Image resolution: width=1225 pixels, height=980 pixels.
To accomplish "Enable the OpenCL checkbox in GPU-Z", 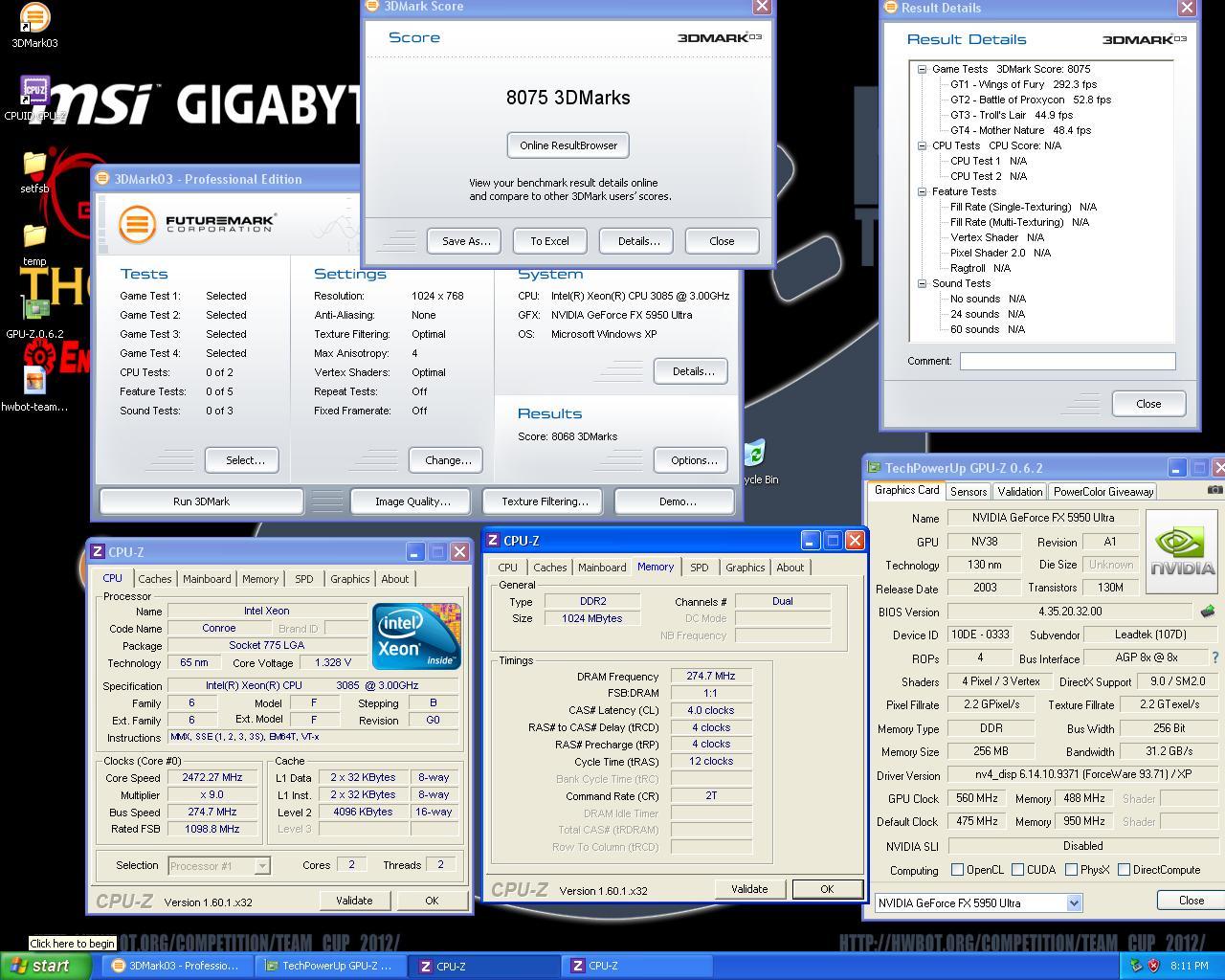I will [x=957, y=870].
